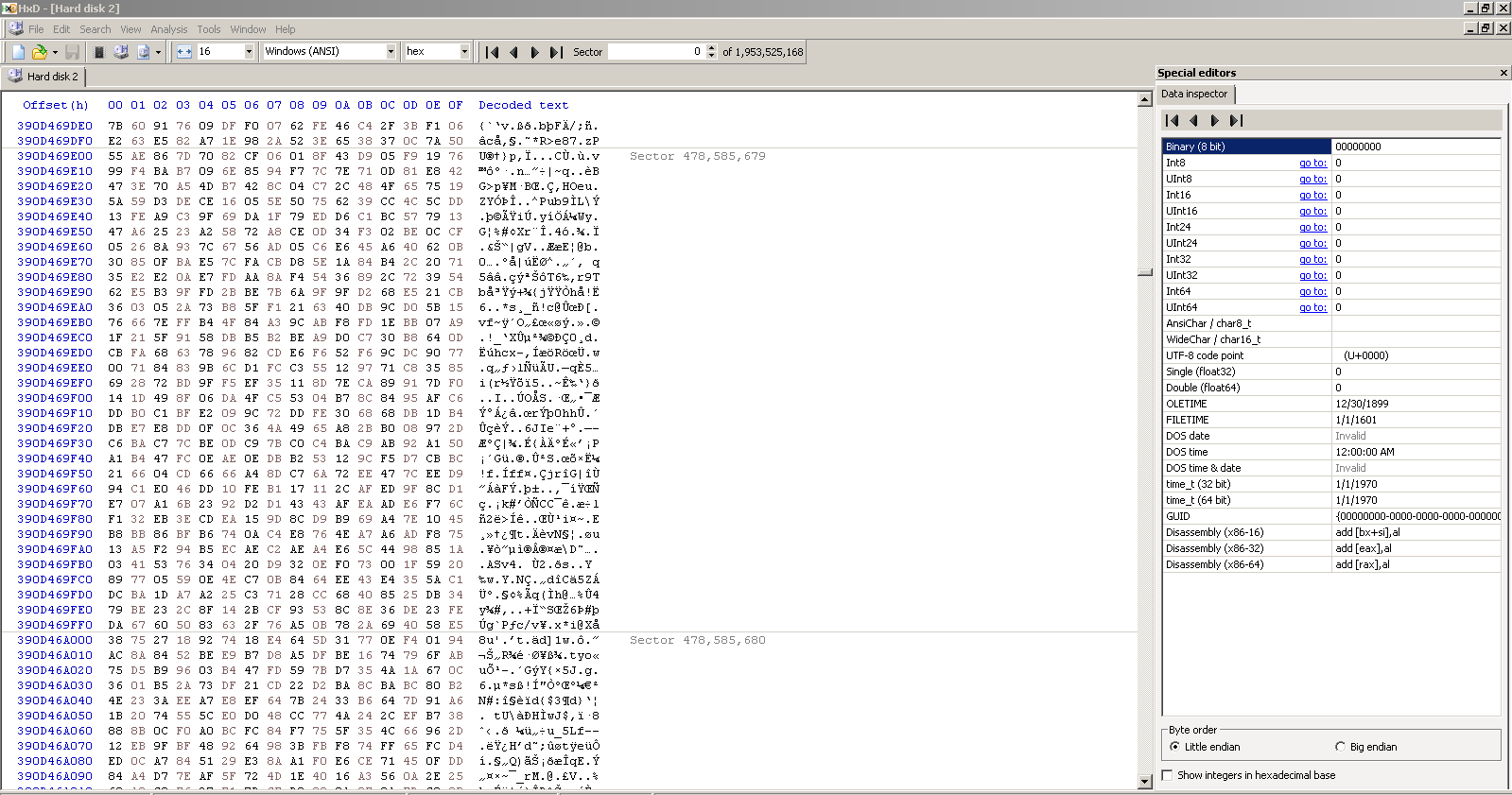Open the Analysis menu
1512x795 pixels.
tap(169, 29)
